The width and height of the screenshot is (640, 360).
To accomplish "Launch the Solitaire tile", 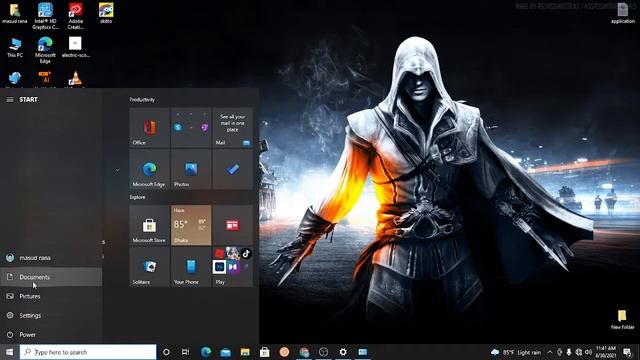I will 149,267.
